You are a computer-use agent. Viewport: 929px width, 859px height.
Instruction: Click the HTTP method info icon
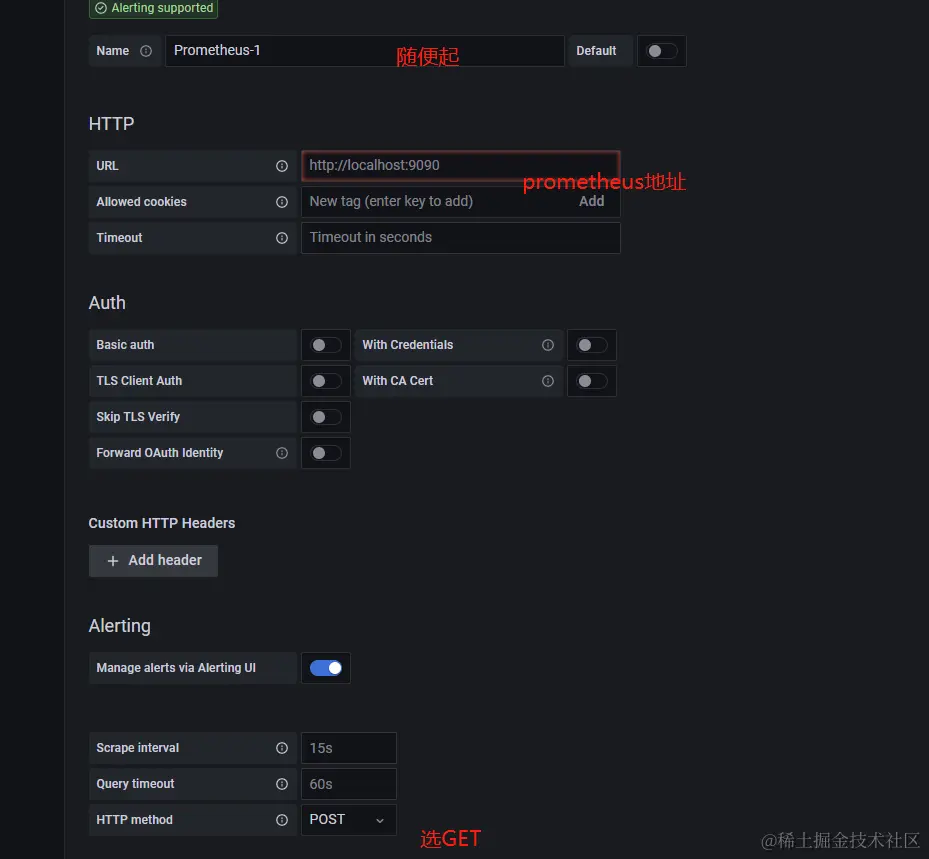(x=282, y=820)
